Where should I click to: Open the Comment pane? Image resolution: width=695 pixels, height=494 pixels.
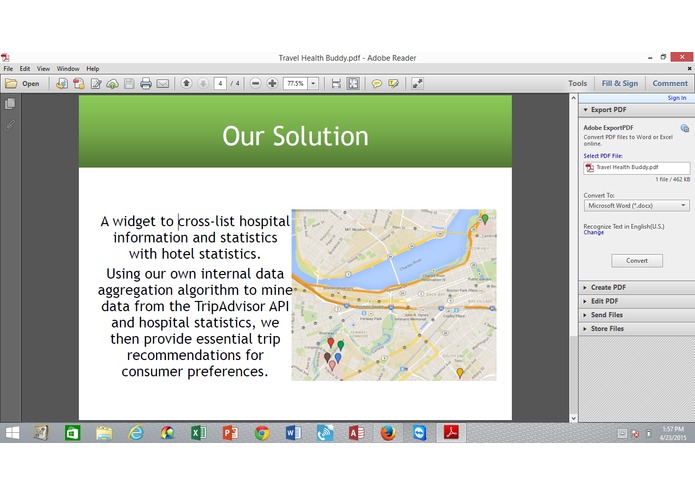670,83
